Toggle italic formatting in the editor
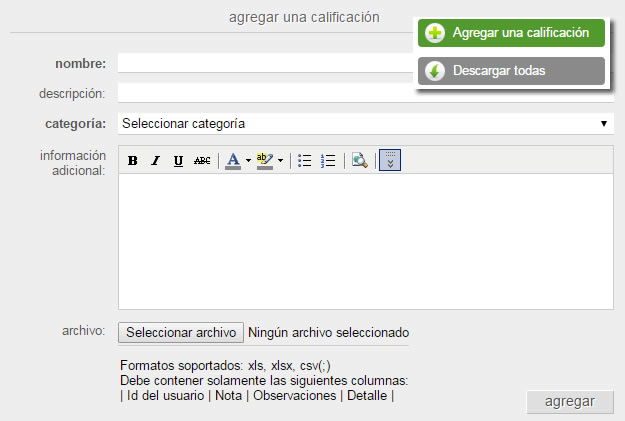Viewport: 625px width, 421px height. (155, 161)
